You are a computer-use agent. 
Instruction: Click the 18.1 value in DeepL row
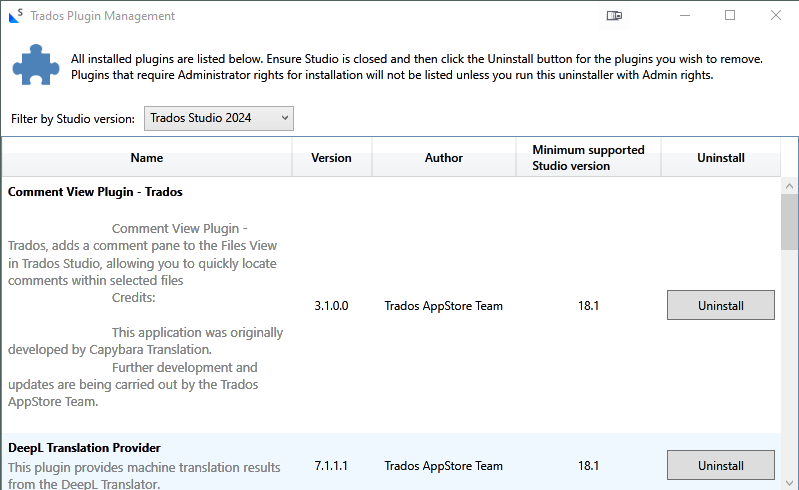point(589,466)
